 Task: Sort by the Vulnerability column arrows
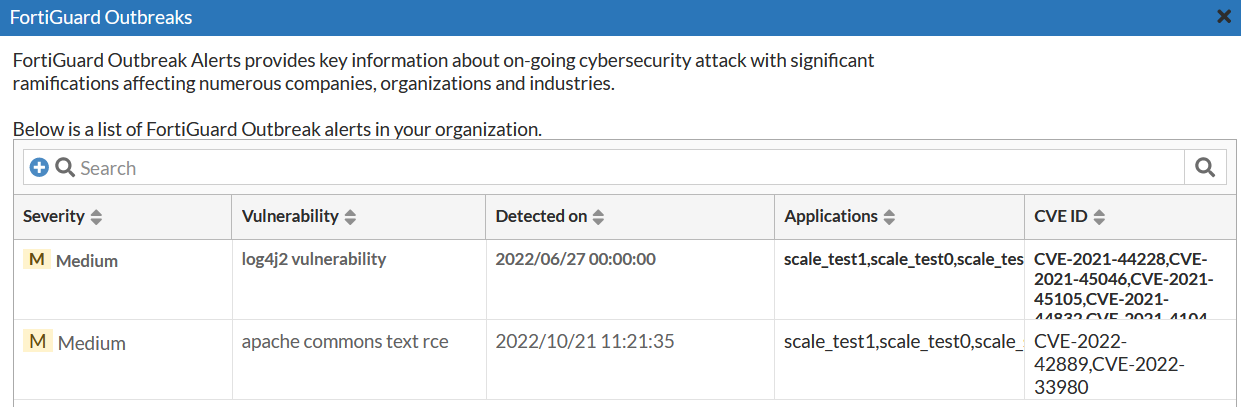click(351, 217)
